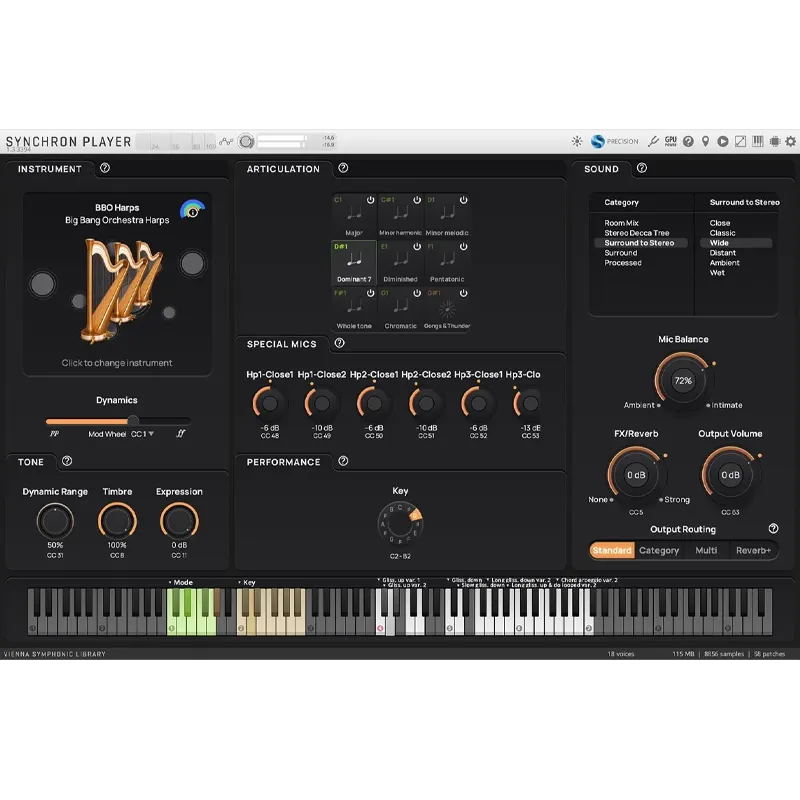The height and width of the screenshot is (800, 800).
Task: Click the master volume knob in top bar
Action: (246, 141)
